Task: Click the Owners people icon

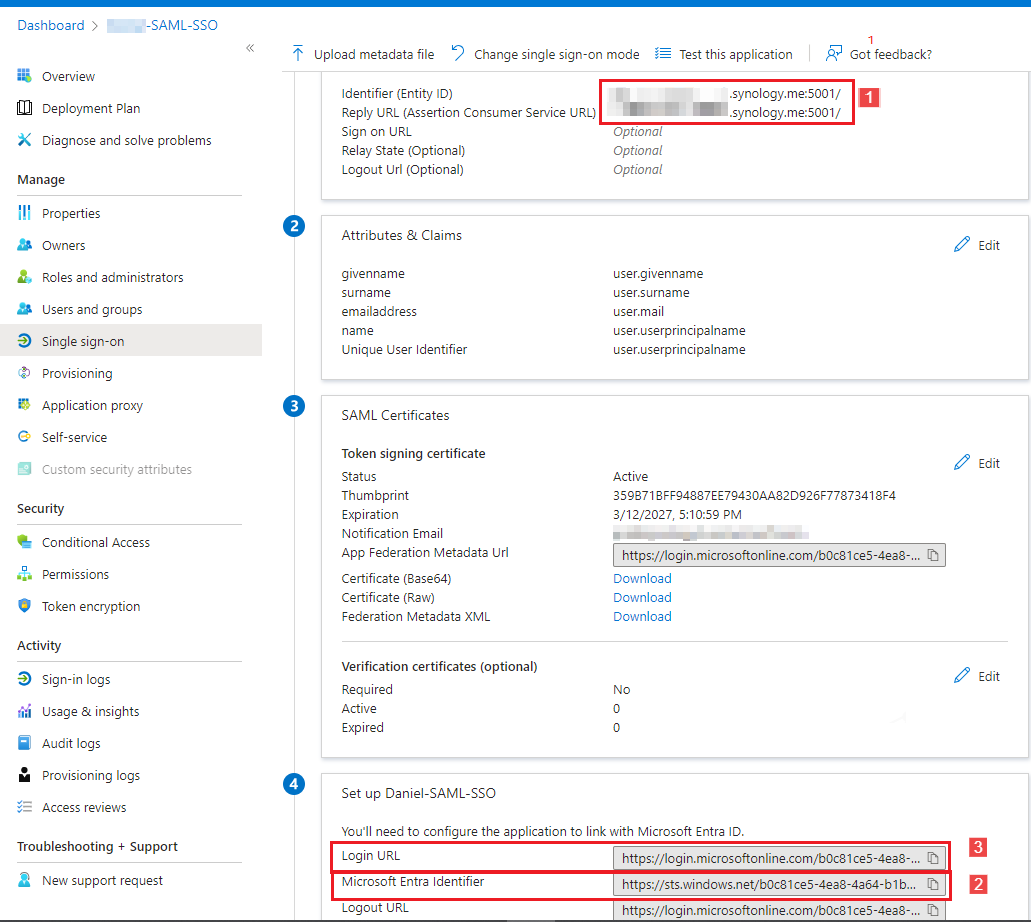Action: (24, 245)
